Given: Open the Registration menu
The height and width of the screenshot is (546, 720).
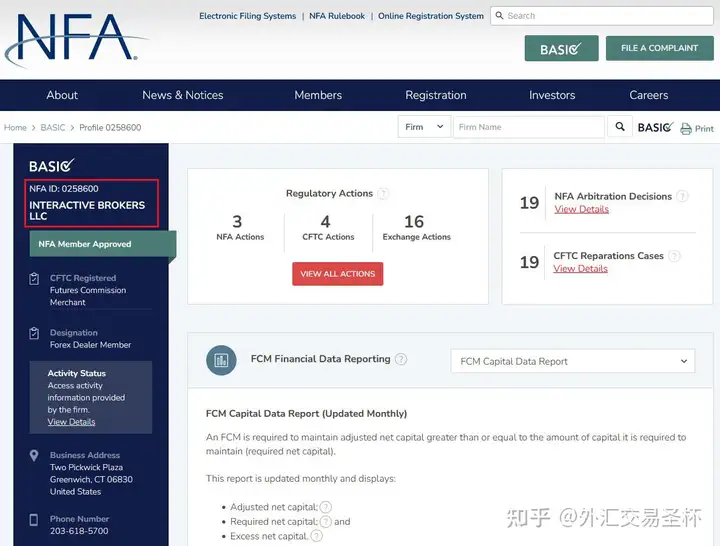Looking at the screenshot, I should (x=436, y=95).
